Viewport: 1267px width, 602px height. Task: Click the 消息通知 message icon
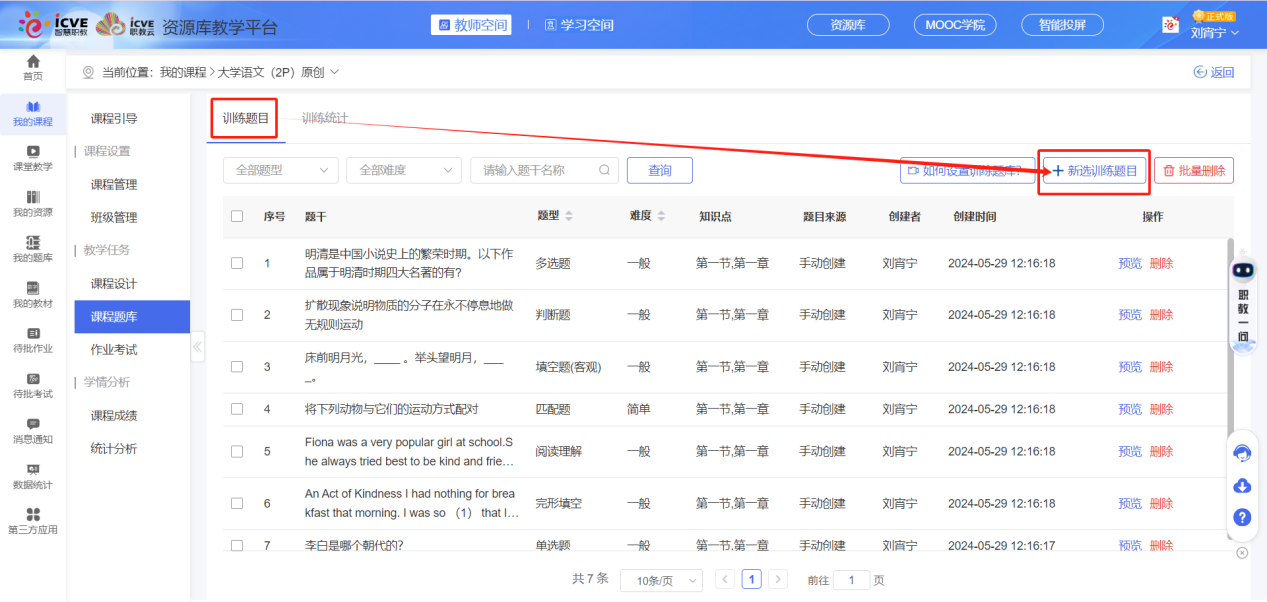(33, 430)
